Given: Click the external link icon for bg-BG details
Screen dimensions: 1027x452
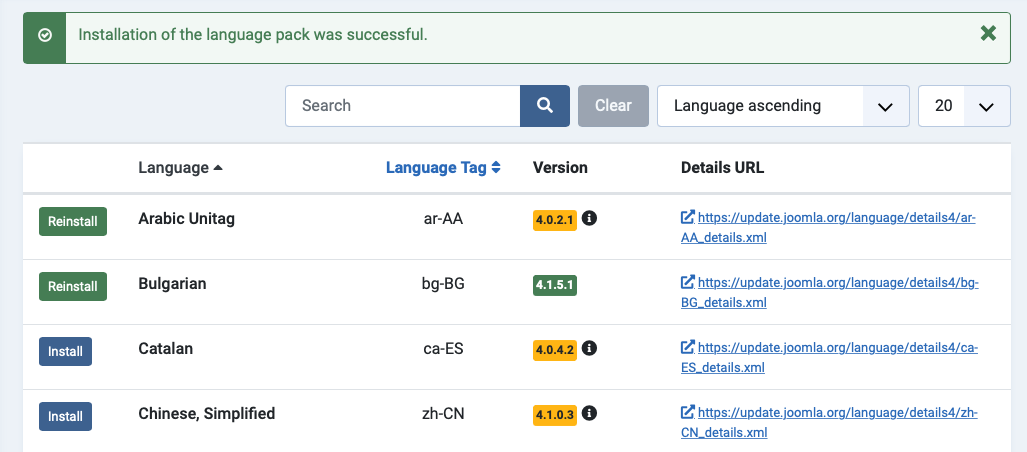Looking at the screenshot, I should (688, 282).
